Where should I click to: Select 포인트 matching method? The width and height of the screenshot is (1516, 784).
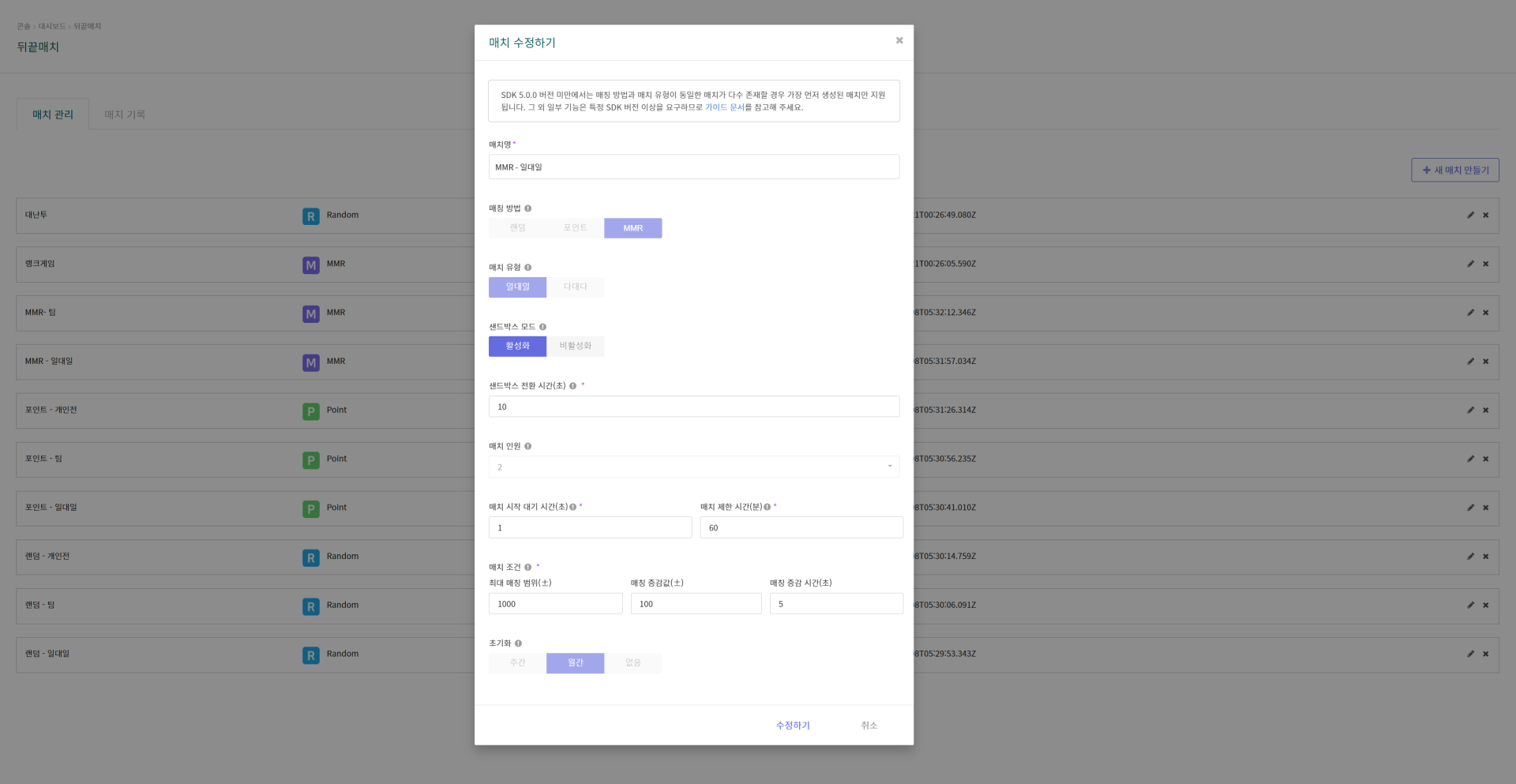[575, 228]
